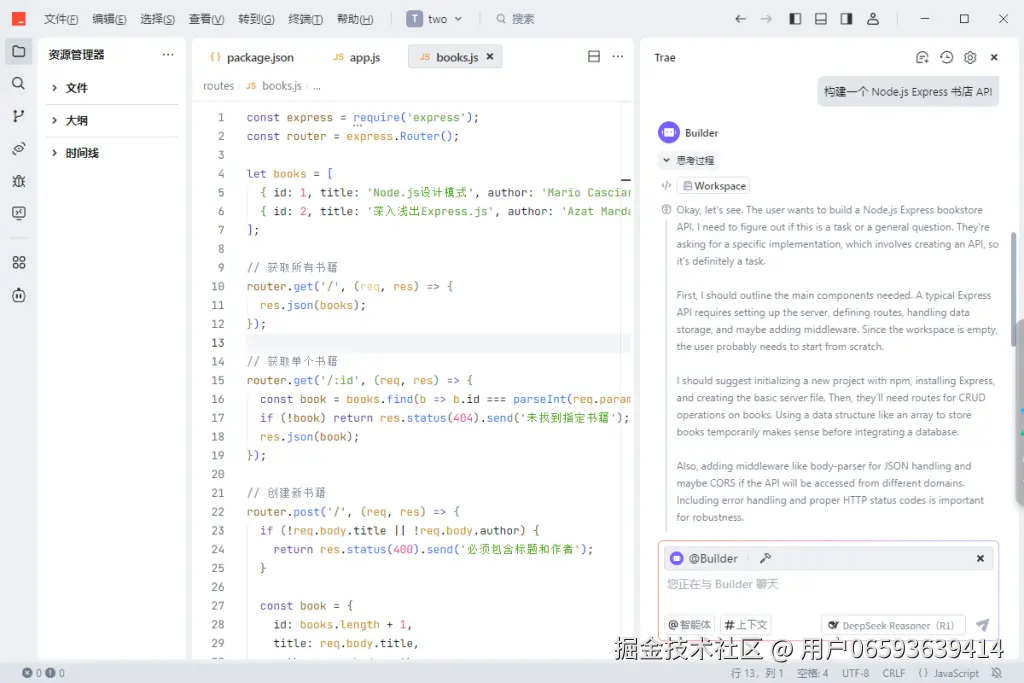The image size is (1024, 683).
Task: Switch to the package.json tab
Action: pyautogui.click(x=252, y=57)
